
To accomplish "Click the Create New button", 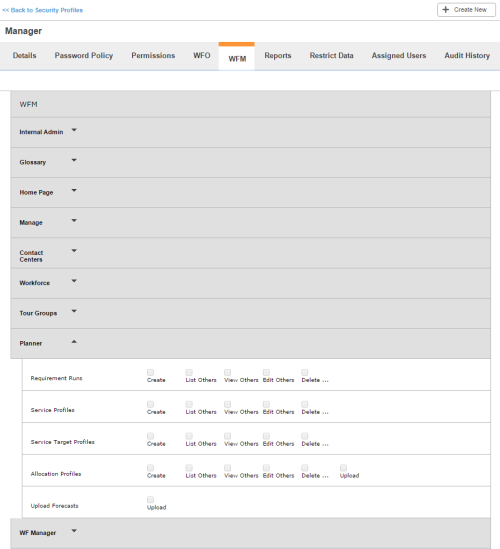I will (x=466, y=10).
